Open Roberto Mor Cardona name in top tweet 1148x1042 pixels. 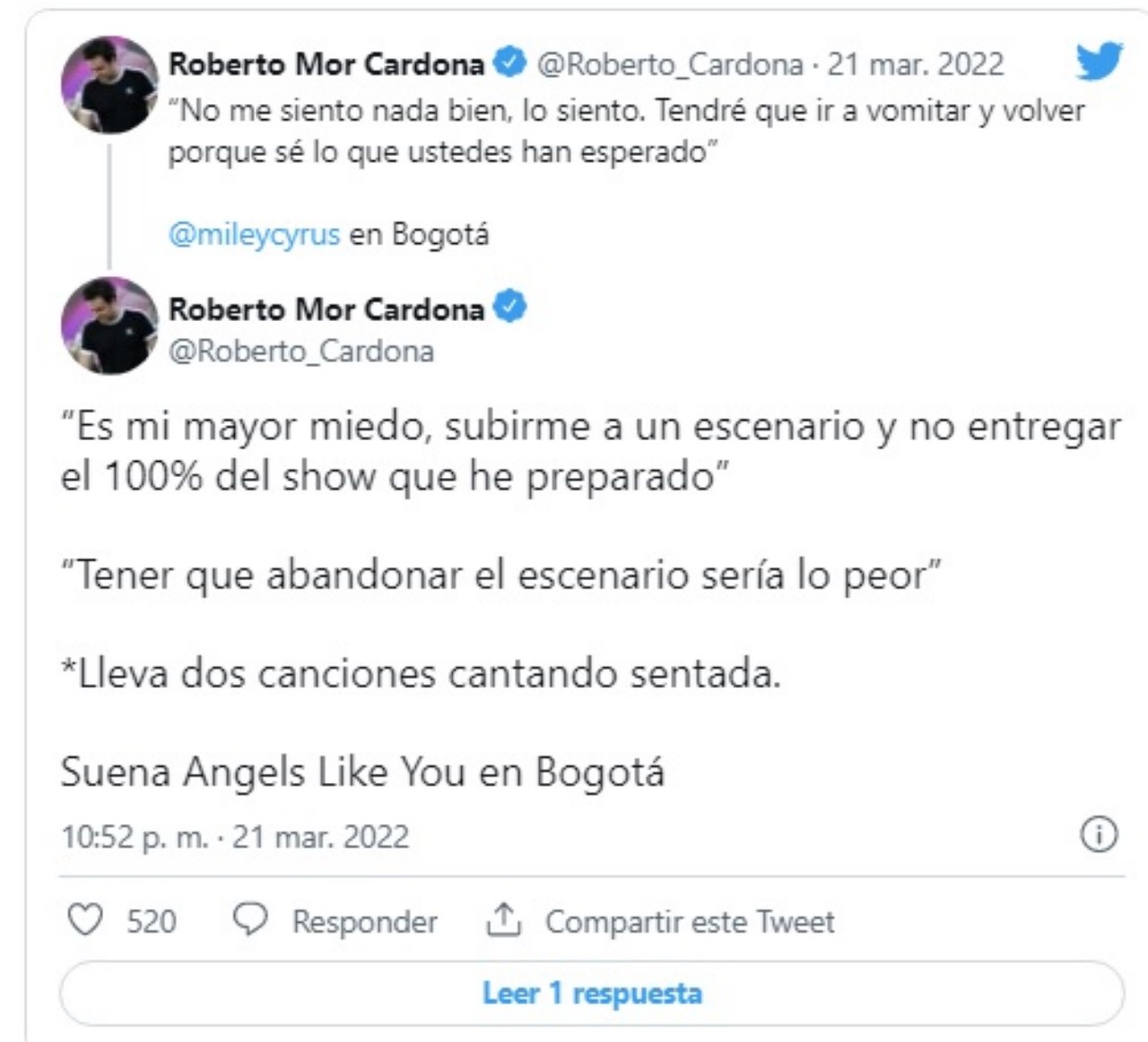tap(326, 64)
